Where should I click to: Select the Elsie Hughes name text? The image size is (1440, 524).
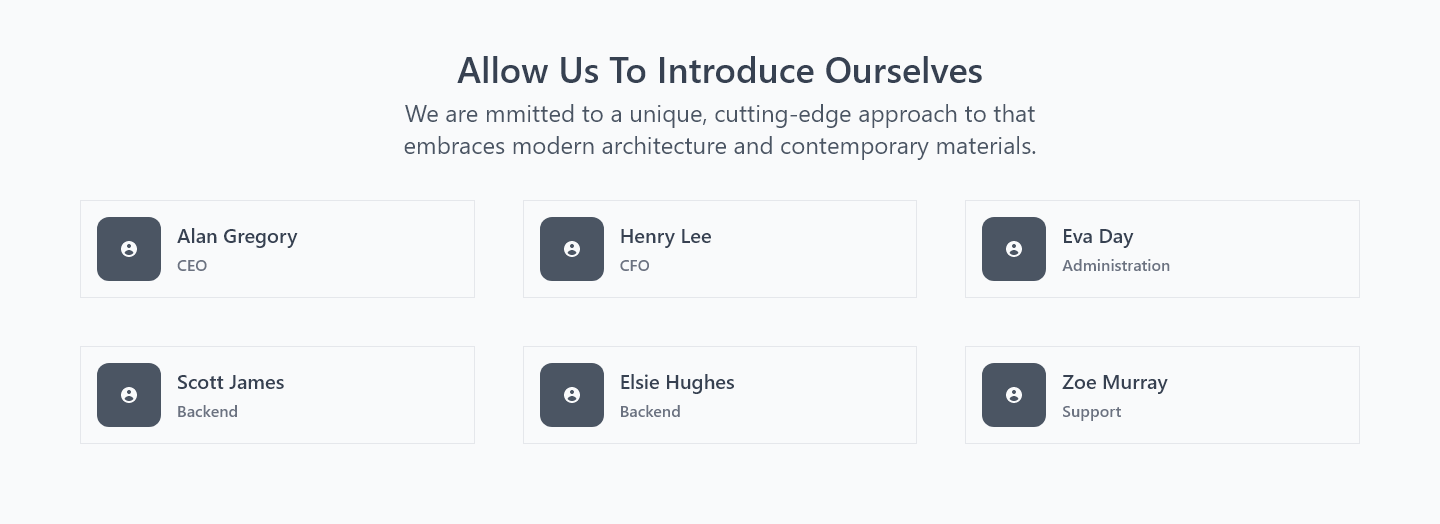click(677, 383)
